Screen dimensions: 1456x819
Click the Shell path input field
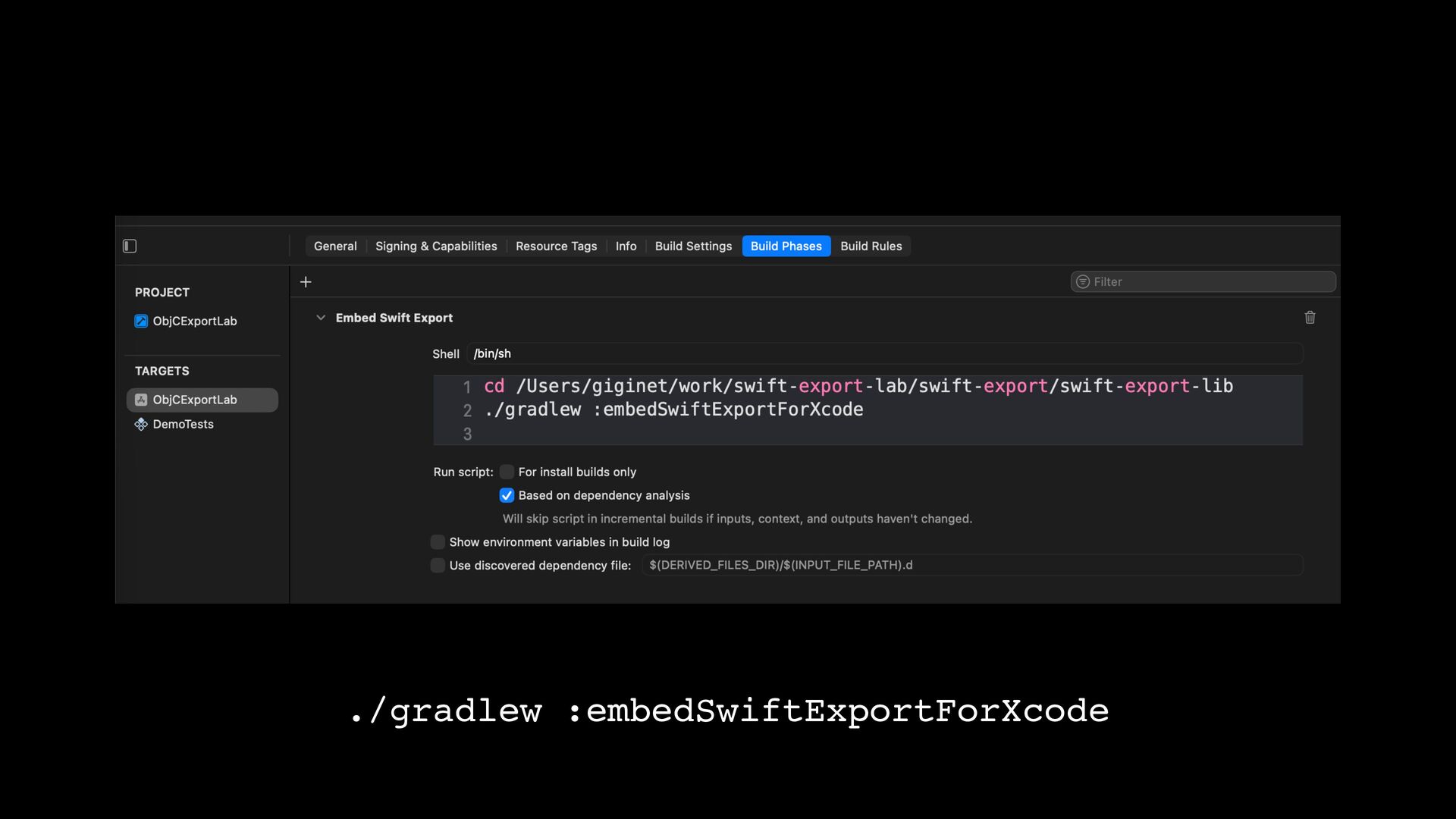(x=883, y=354)
